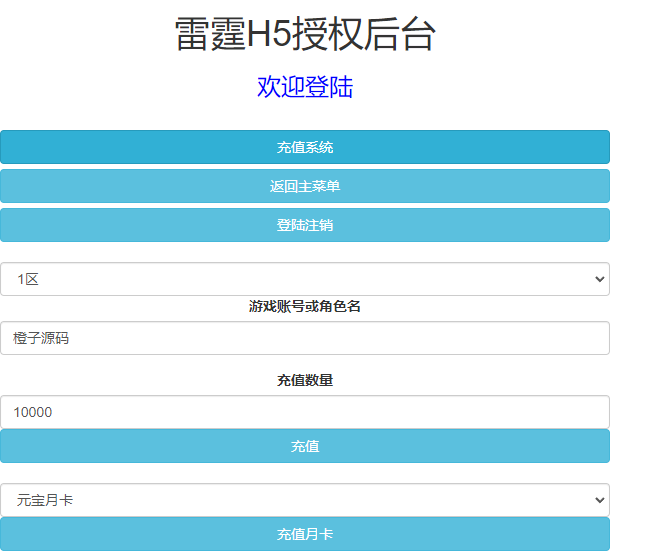Submit with the 充值月卡 button
The height and width of the screenshot is (558, 659).
tap(304, 535)
